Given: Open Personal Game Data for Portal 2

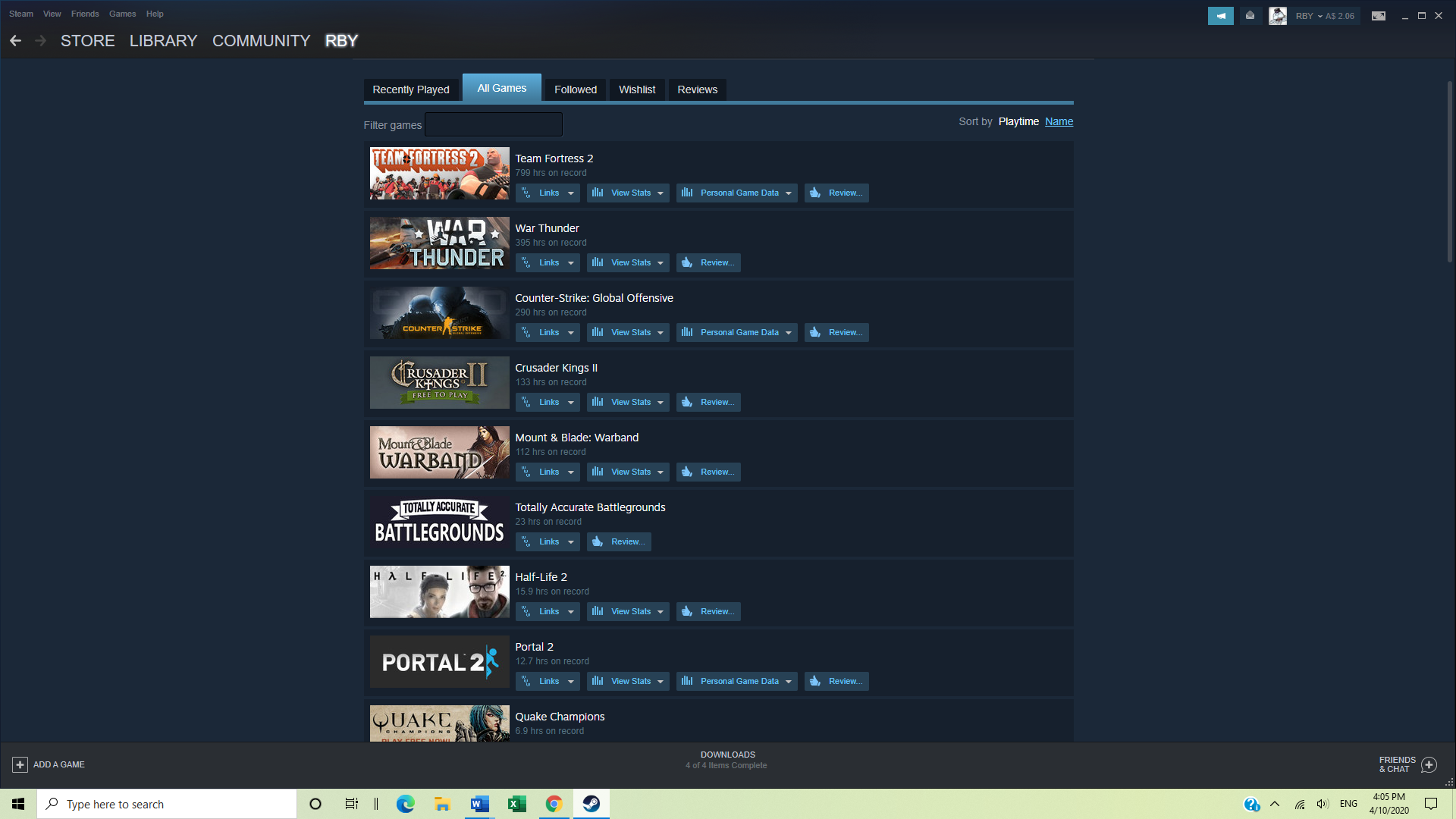Looking at the screenshot, I should point(737,681).
